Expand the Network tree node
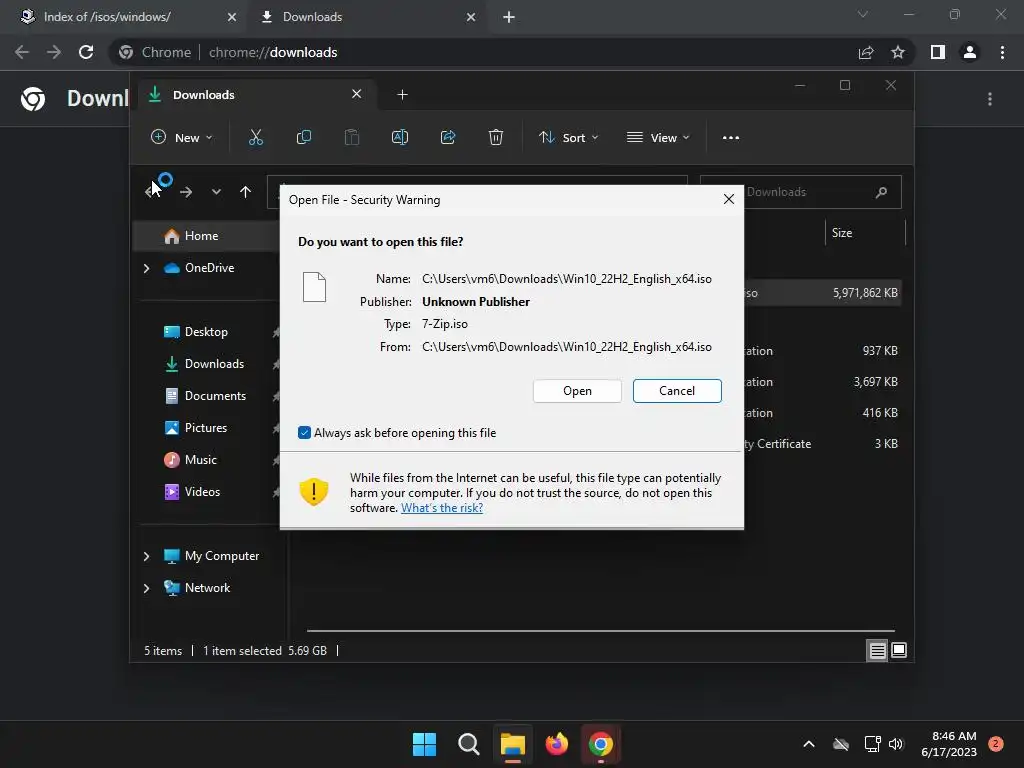The height and width of the screenshot is (768, 1024). [x=146, y=588]
